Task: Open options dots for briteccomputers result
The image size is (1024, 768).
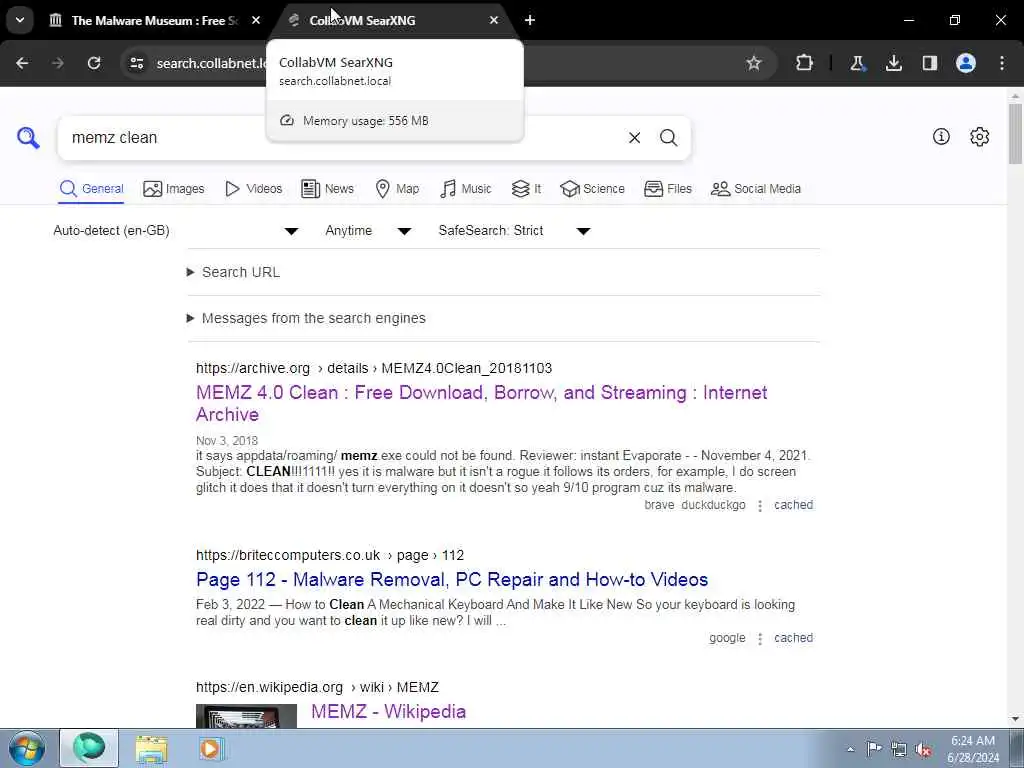Action: coord(760,639)
